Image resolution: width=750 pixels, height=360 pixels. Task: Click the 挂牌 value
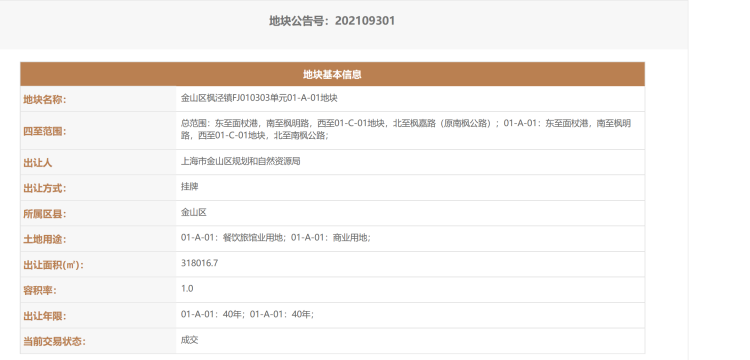(189, 186)
